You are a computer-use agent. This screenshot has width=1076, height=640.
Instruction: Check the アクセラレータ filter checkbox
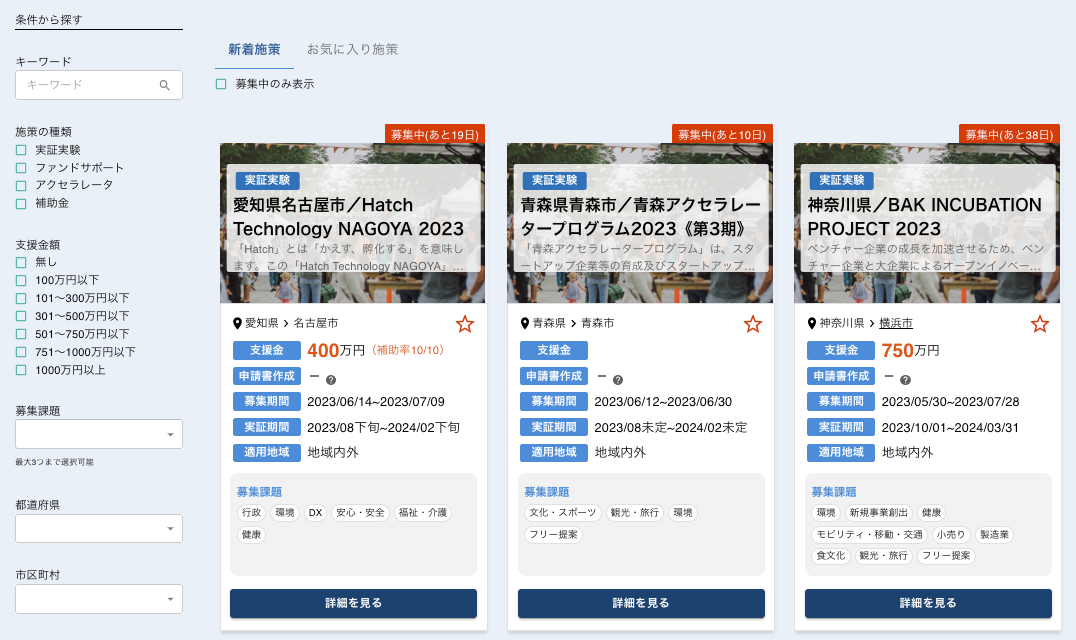[21, 185]
